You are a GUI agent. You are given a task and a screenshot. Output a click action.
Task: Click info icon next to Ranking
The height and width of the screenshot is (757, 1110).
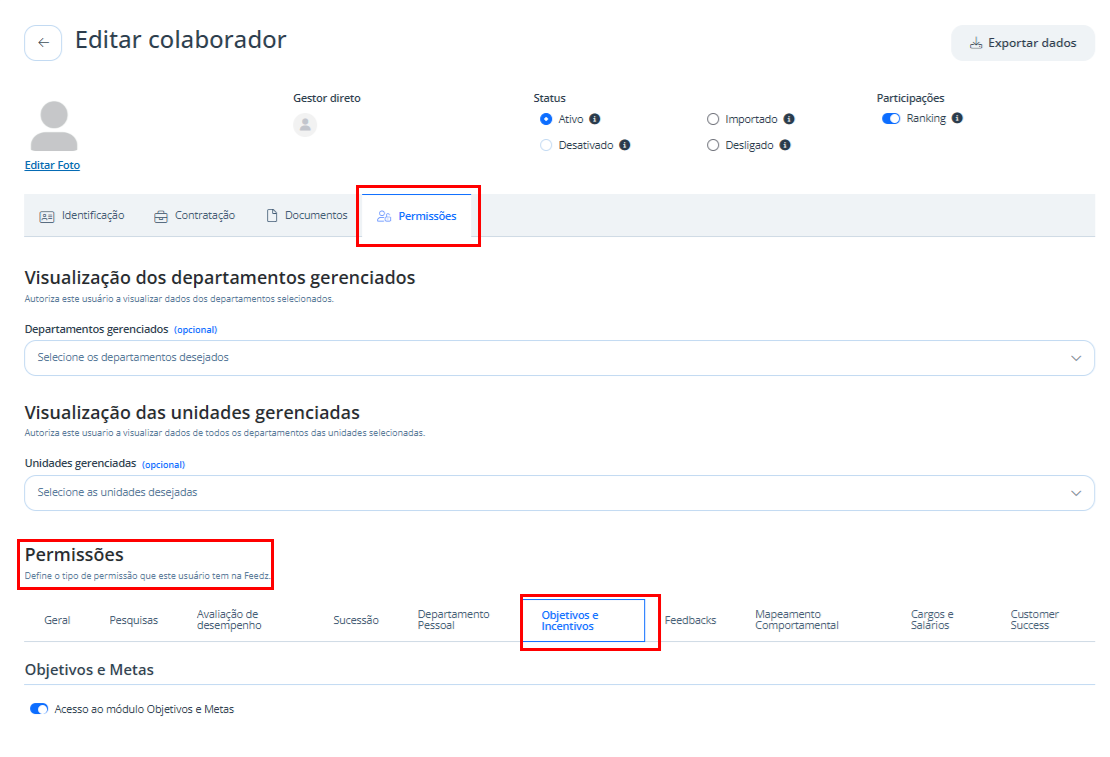click(x=957, y=118)
